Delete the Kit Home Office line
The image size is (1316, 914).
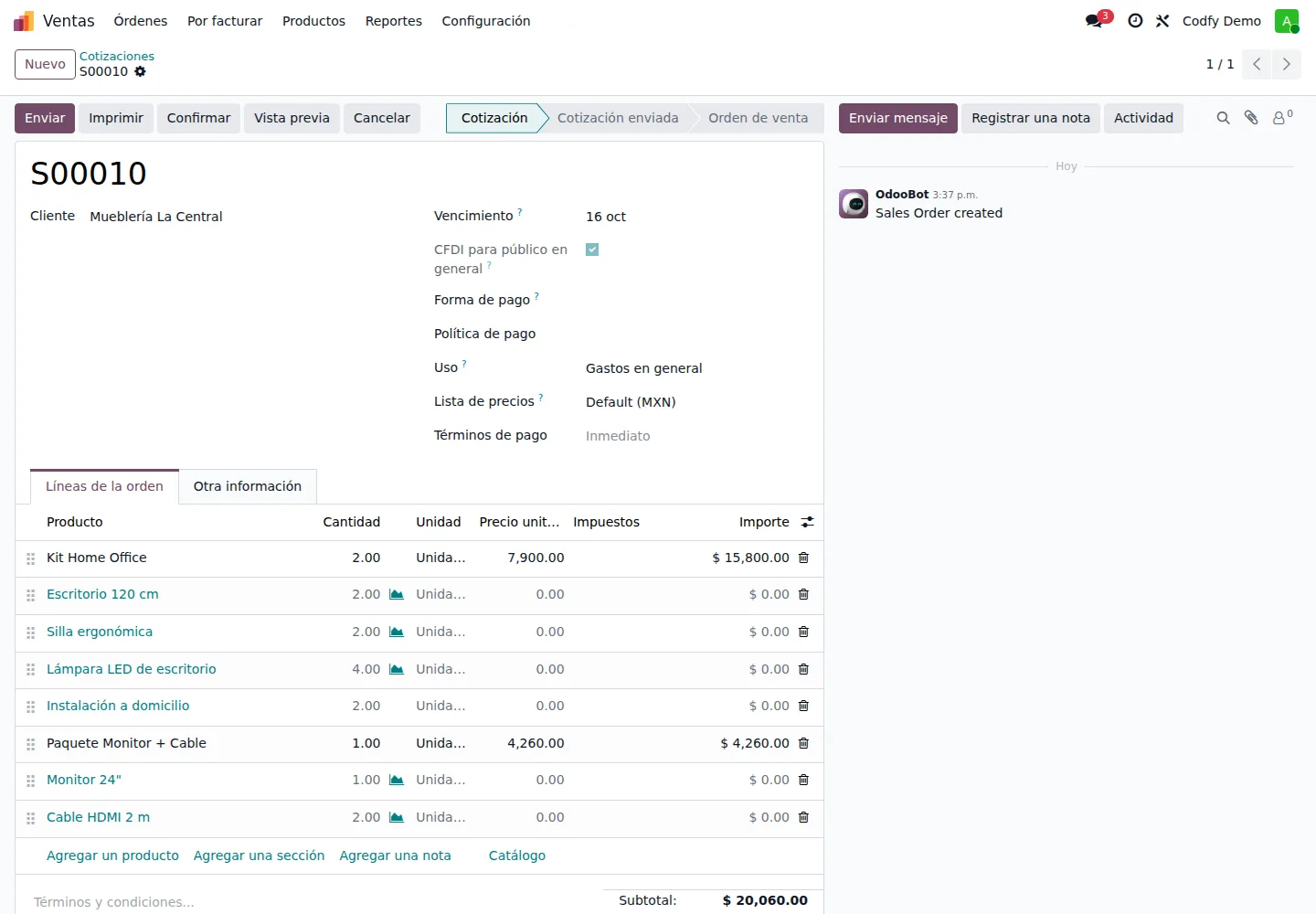(x=804, y=558)
